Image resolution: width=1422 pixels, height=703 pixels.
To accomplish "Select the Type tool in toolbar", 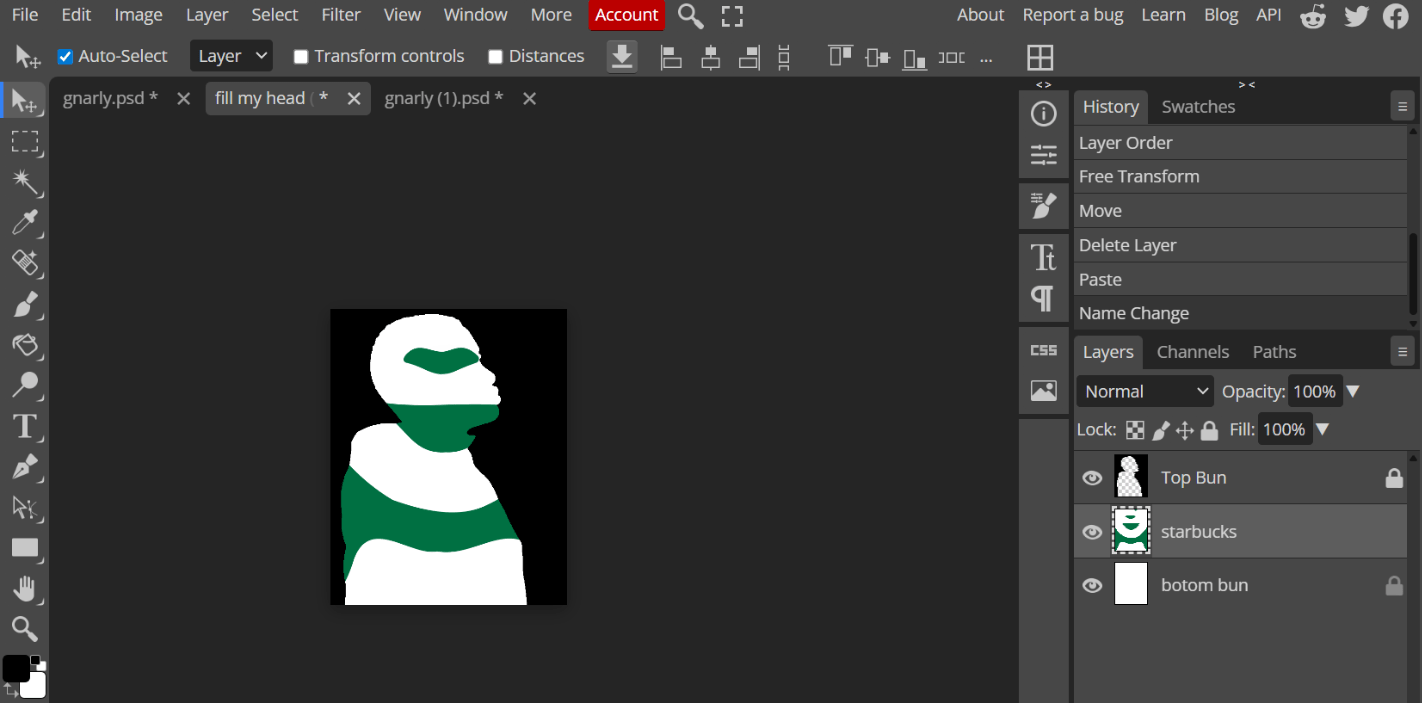I will 24,426.
